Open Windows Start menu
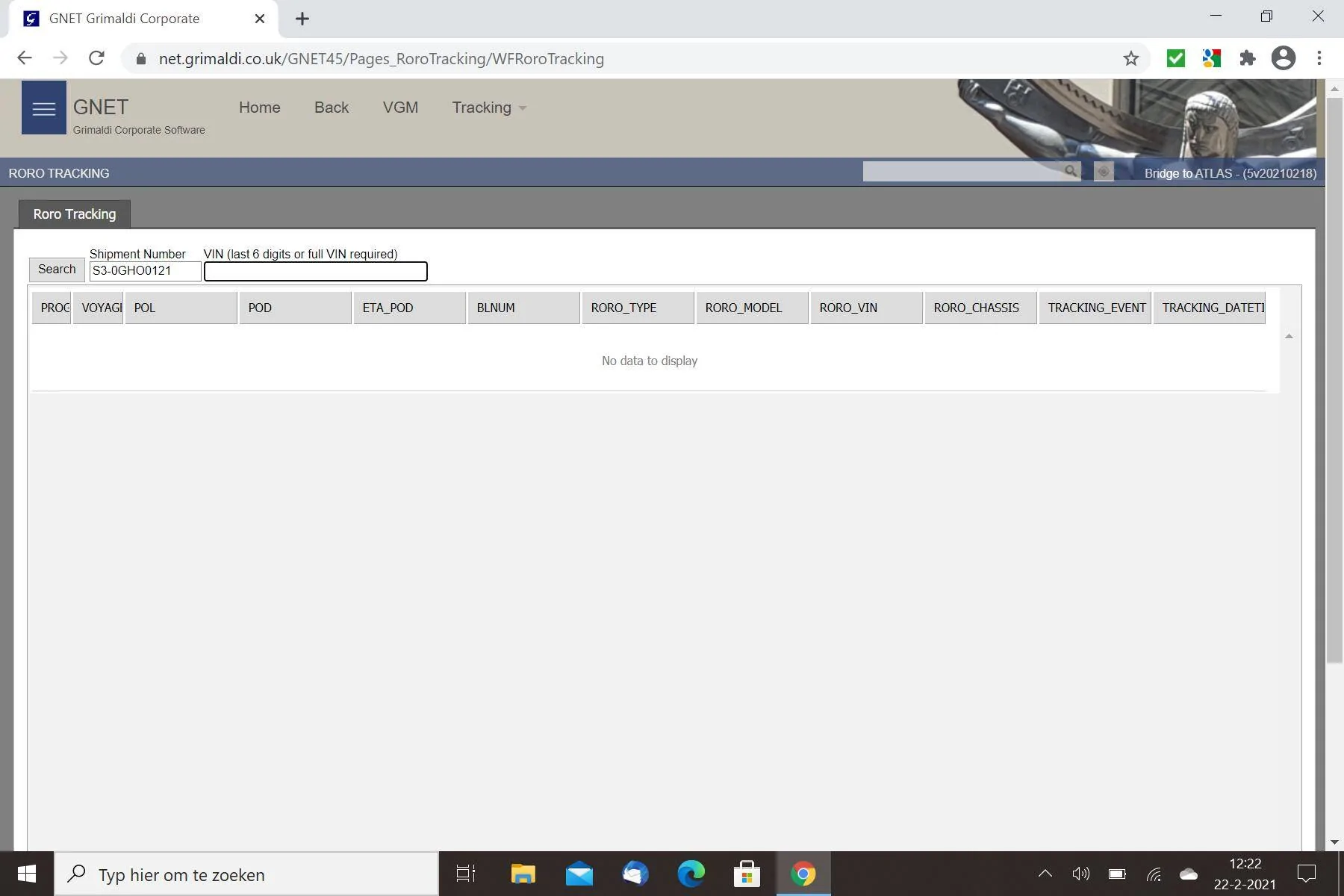 point(27,874)
